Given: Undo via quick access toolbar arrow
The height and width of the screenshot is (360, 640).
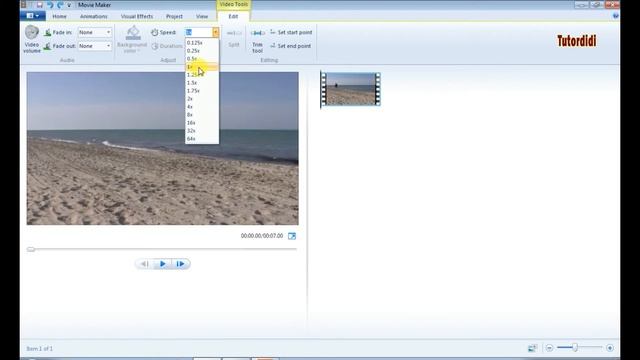Looking at the screenshot, I should [50, 5].
